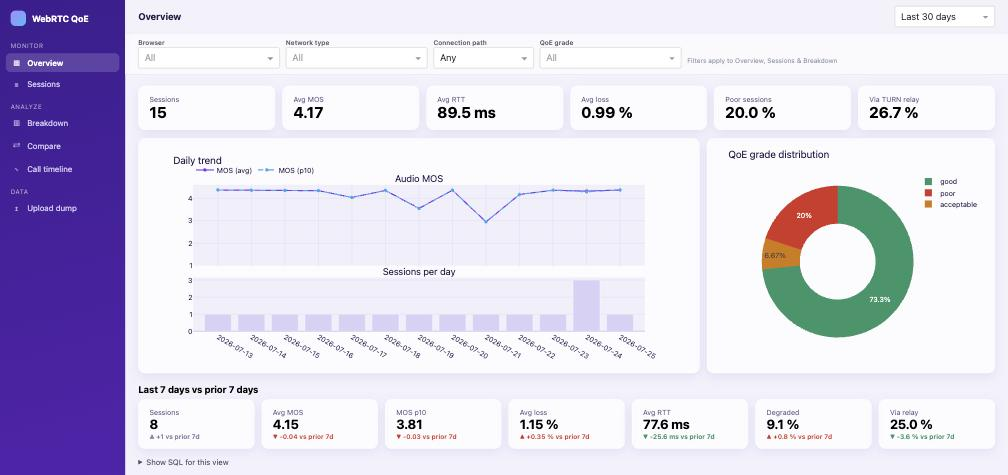Click the Avg RTT 89.5 ms card
Image resolution: width=1008 pixels, height=475 pixels.
(x=494, y=108)
